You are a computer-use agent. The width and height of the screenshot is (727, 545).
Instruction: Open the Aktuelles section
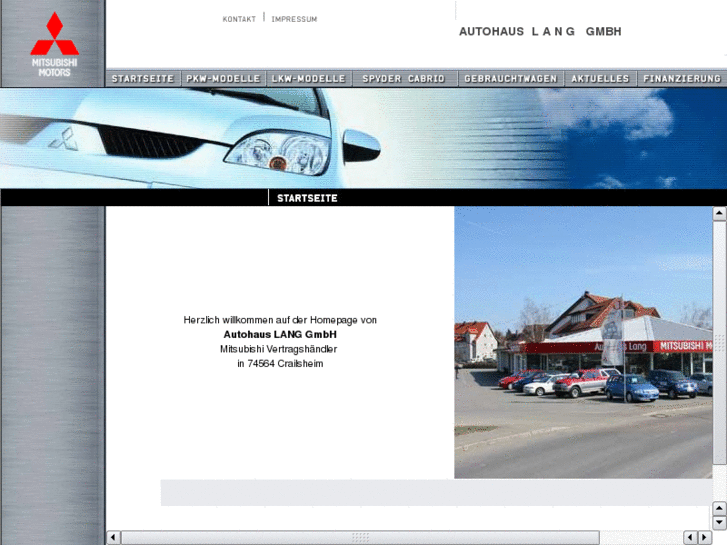click(600, 78)
